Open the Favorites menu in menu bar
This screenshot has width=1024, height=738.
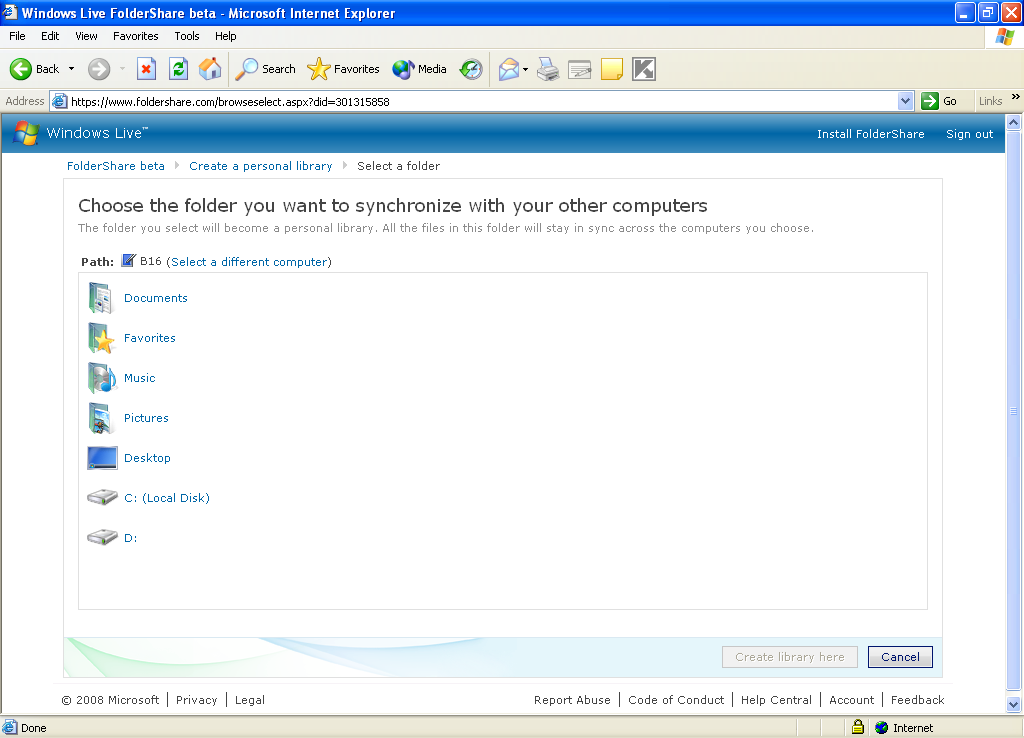136,36
